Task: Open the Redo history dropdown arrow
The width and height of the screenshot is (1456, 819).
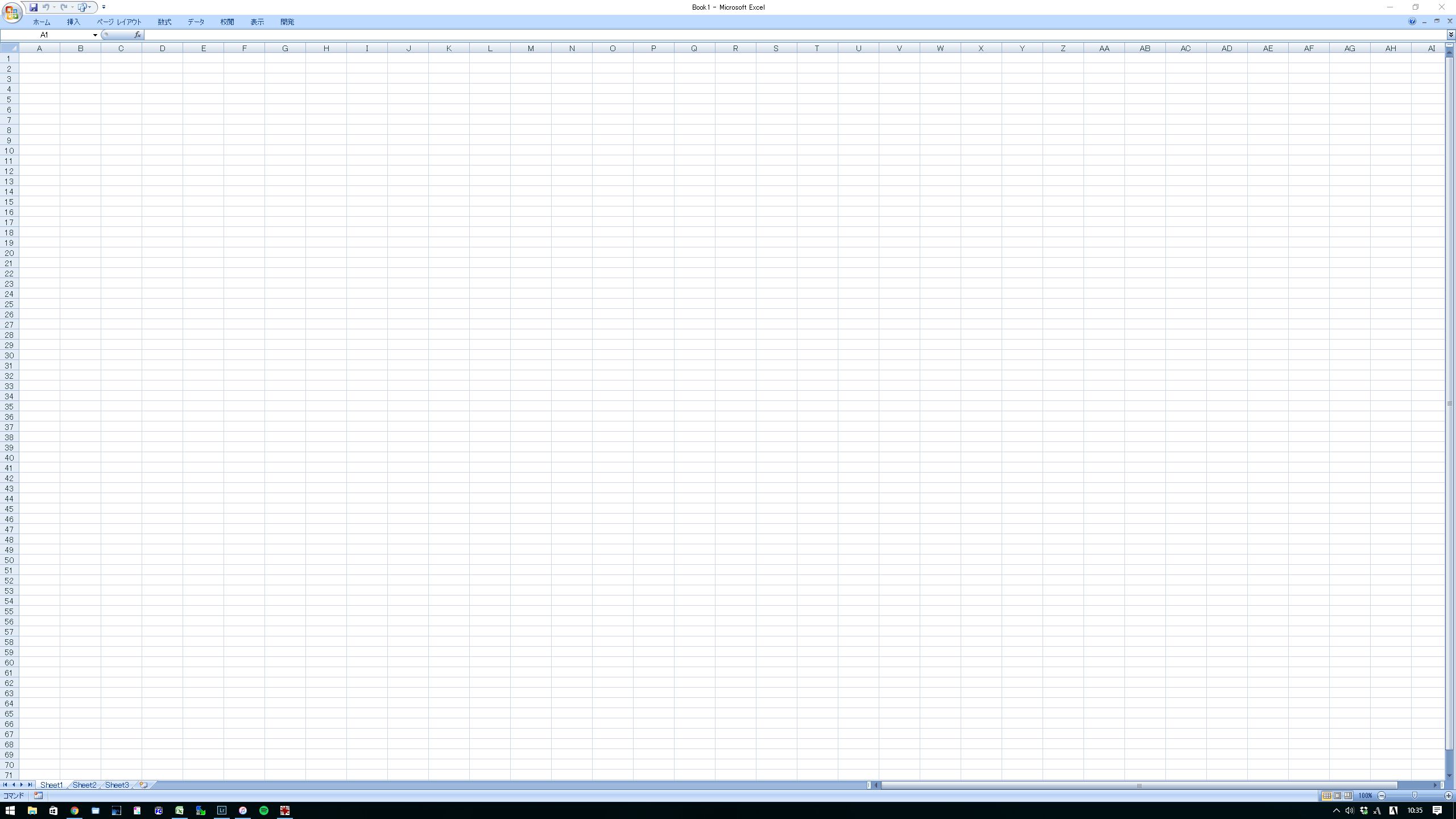Action: point(72,7)
